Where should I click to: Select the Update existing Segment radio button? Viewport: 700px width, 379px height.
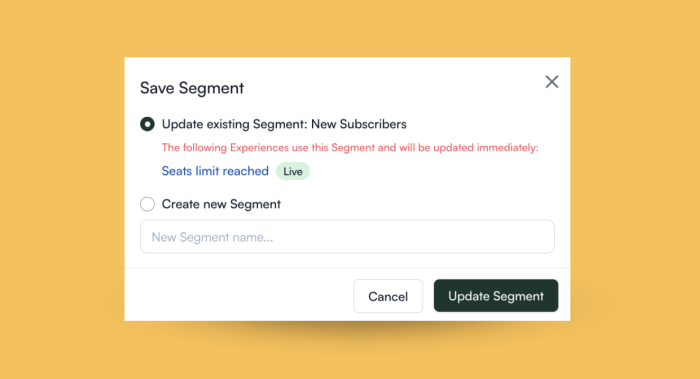click(147, 124)
